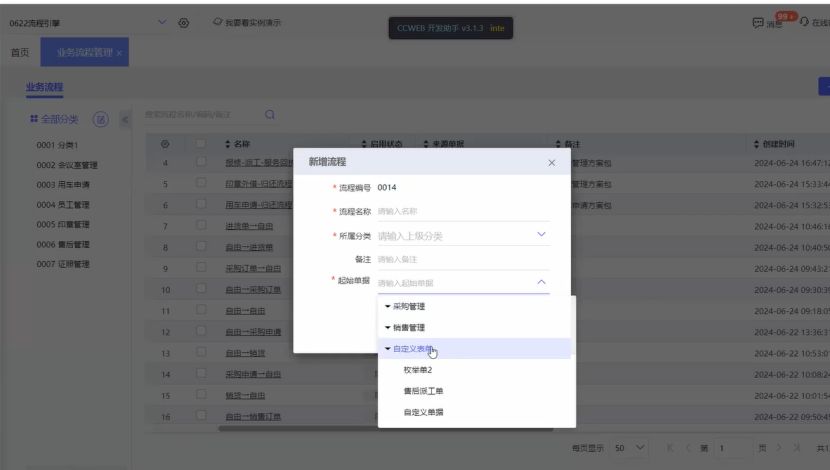The height and width of the screenshot is (470, 830).
Task: Collapse the category sidebar with the left arrow
Action: coord(126,120)
